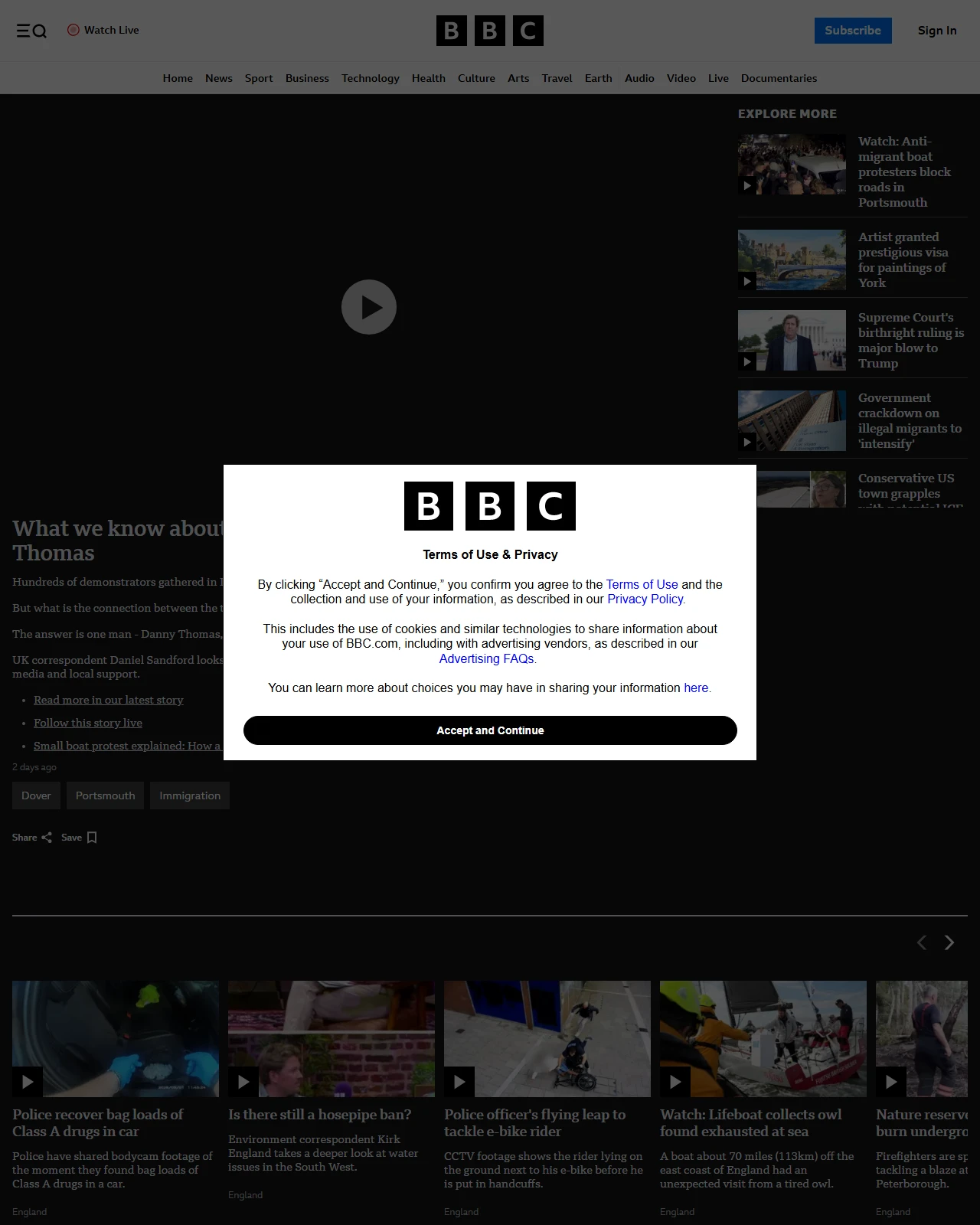Open 'Police officer's flying leap' headline
This screenshot has height=1225, width=980.
click(x=534, y=1122)
